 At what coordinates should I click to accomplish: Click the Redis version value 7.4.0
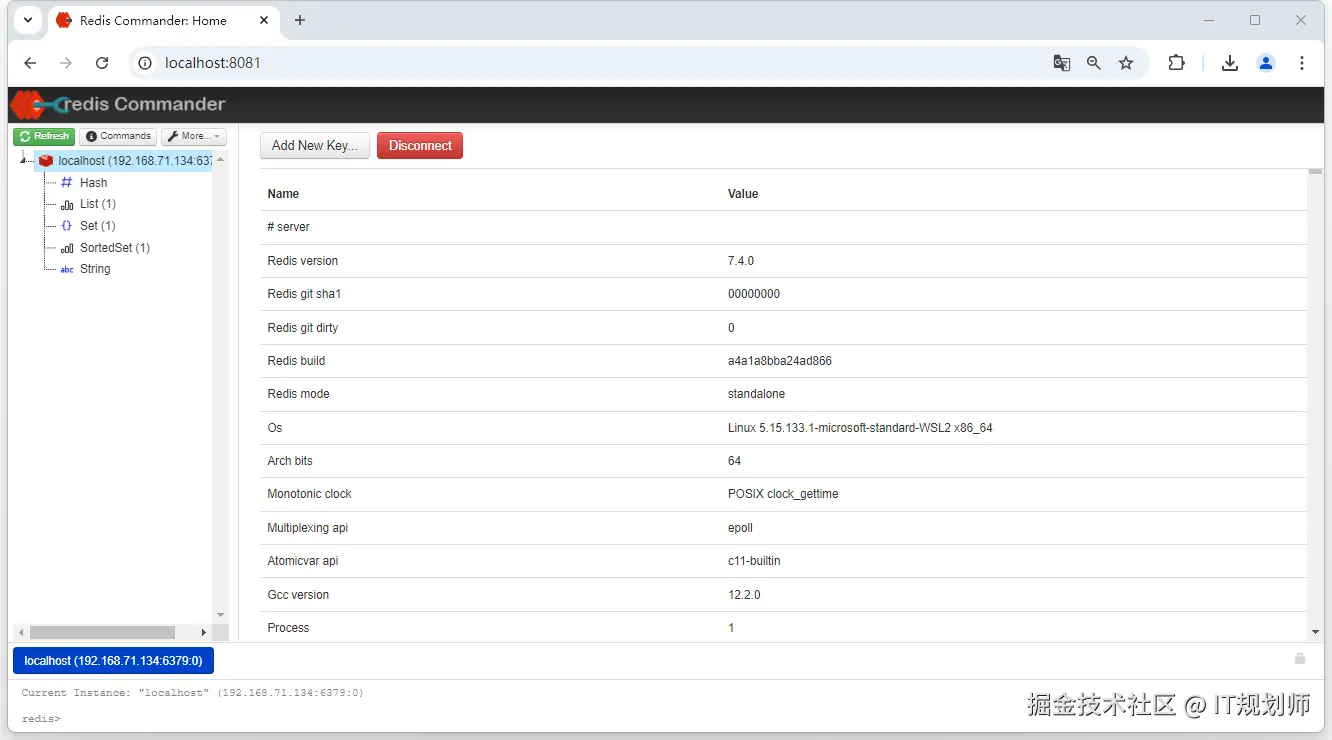coord(741,261)
